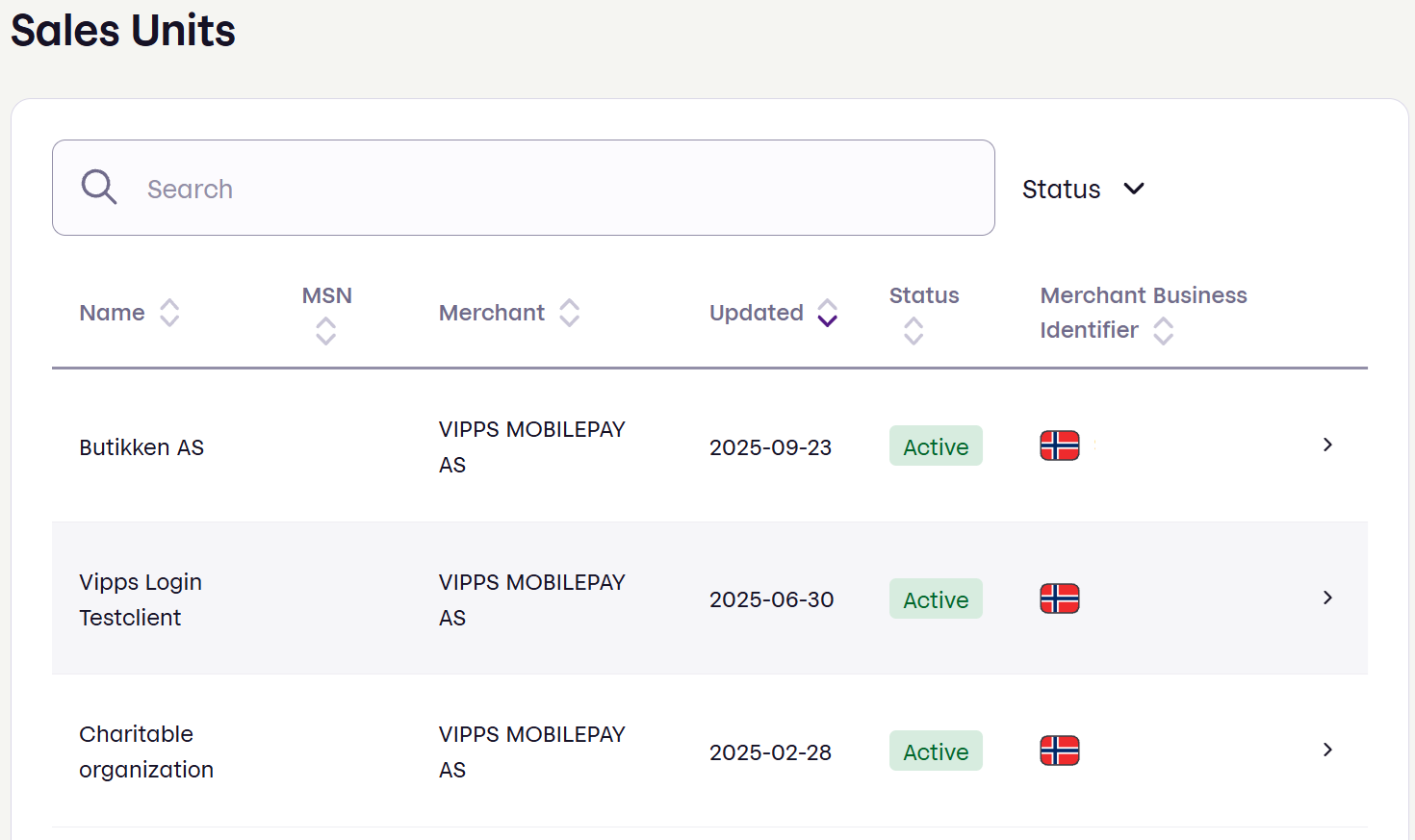Click sort arrows next to Merchant Business Identifier

(1165, 330)
